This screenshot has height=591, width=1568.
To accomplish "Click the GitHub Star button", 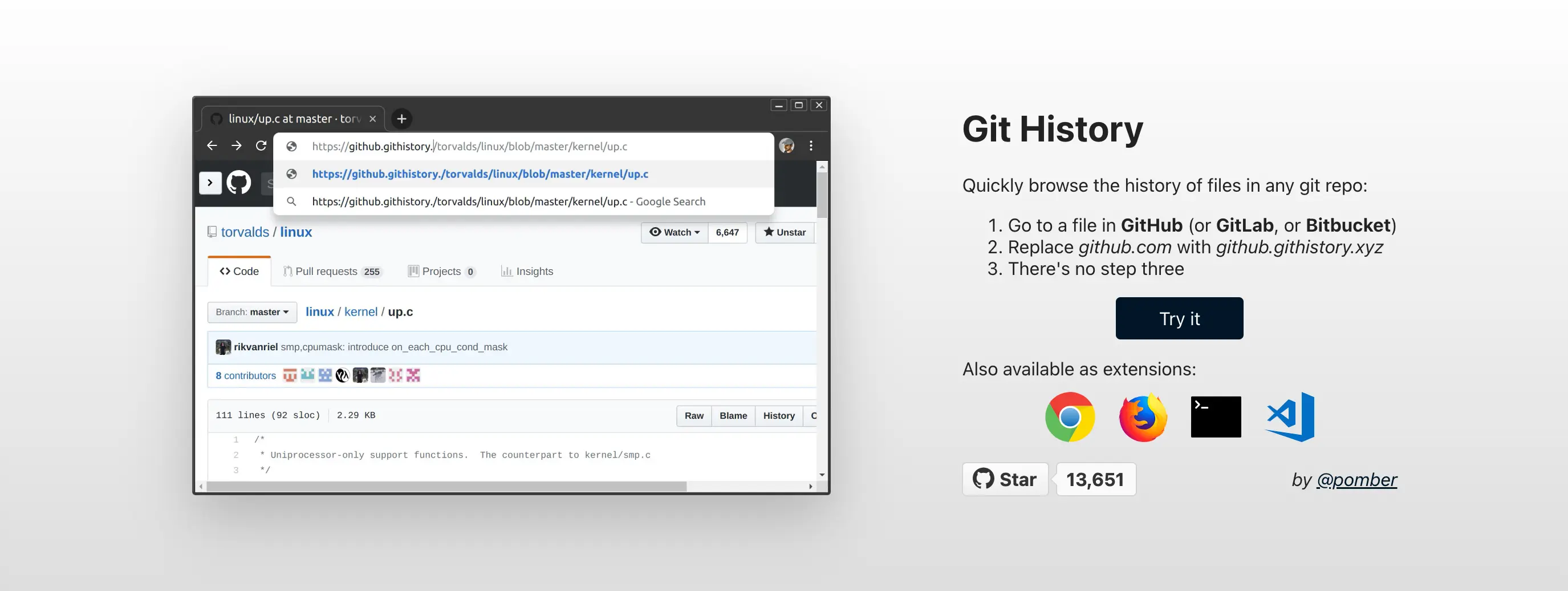I will pos(1005,480).
